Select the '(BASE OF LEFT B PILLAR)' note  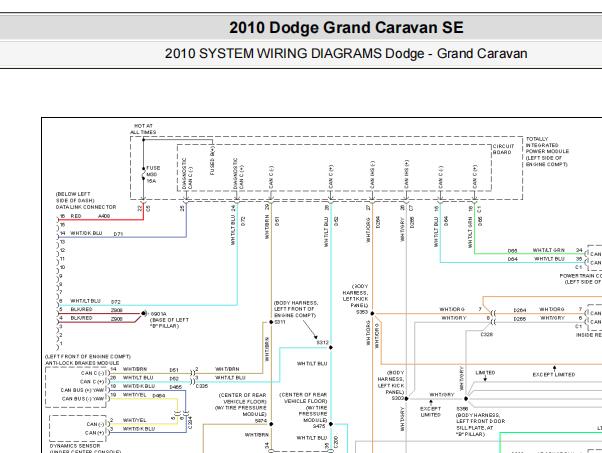169,323
